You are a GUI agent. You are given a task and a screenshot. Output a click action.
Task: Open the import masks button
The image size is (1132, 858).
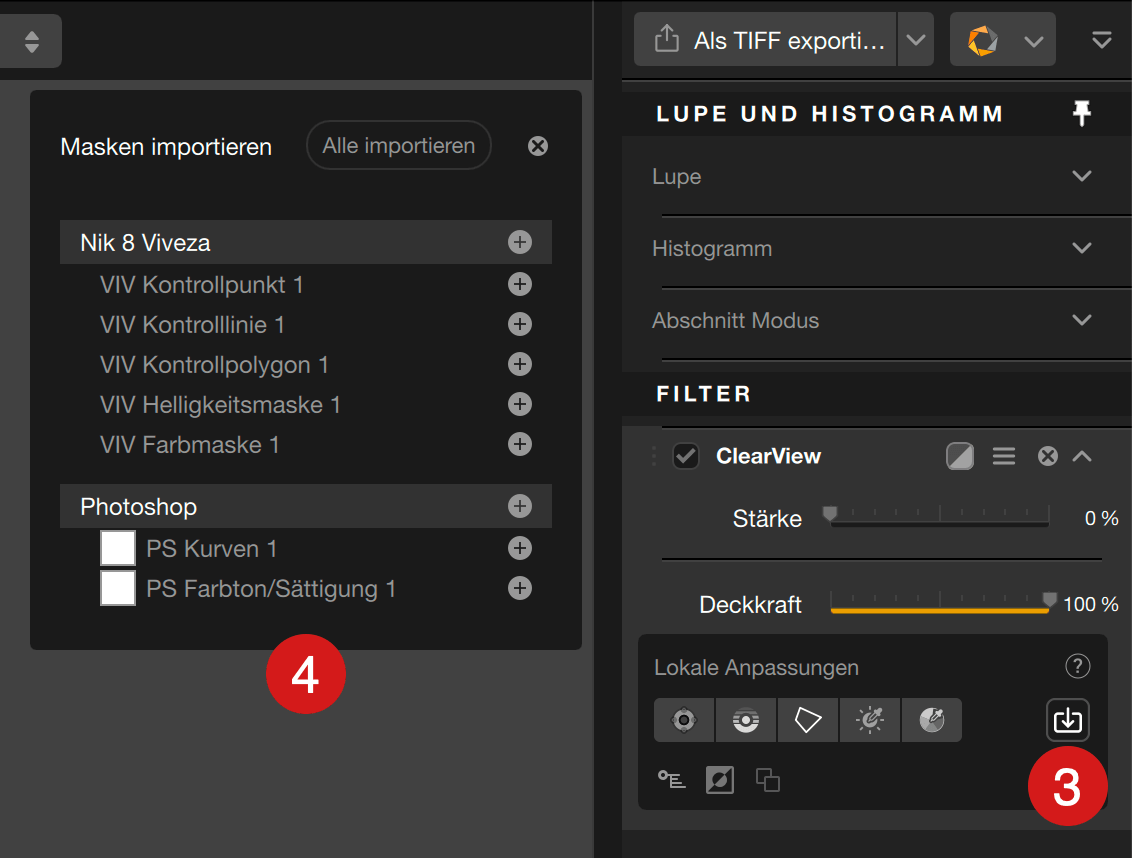click(x=1068, y=720)
